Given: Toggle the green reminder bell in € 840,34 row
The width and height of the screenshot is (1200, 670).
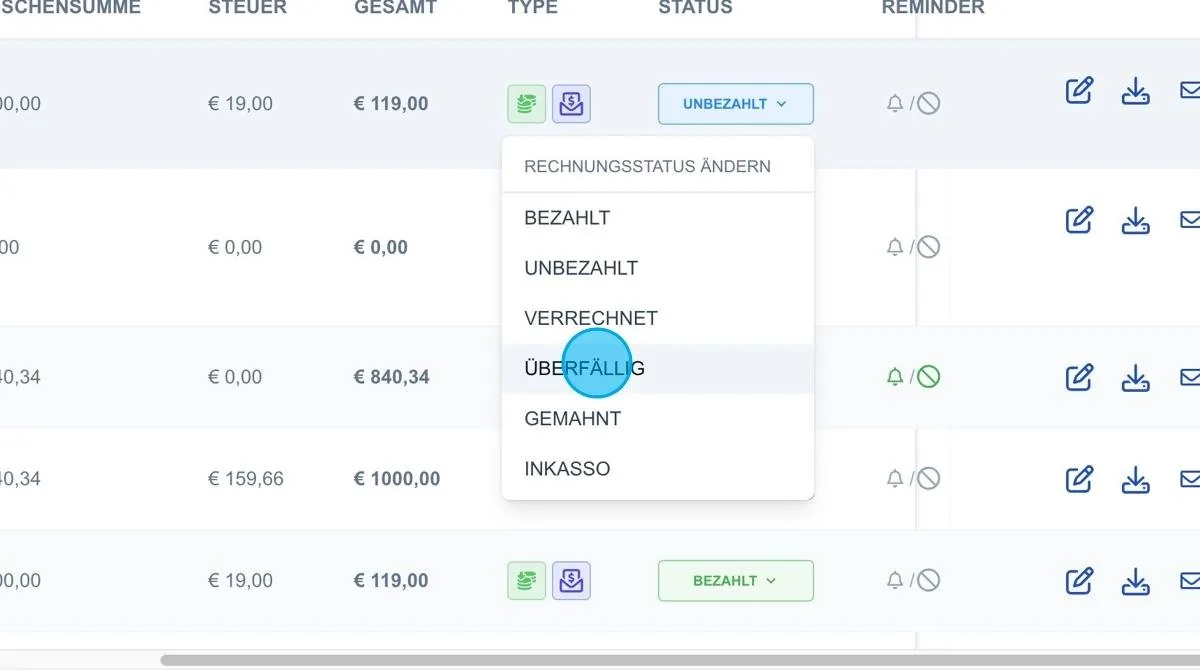Looking at the screenshot, I should click(895, 377).
